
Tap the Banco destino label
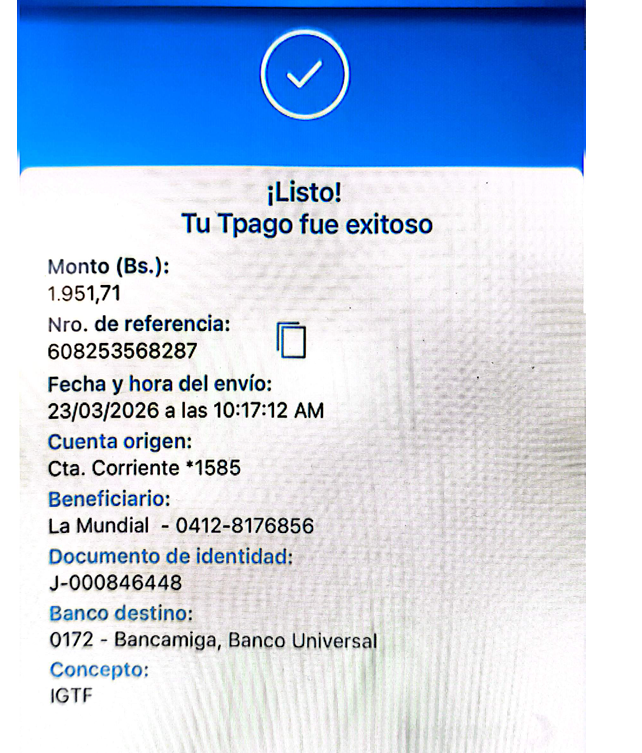coord(121,613)
